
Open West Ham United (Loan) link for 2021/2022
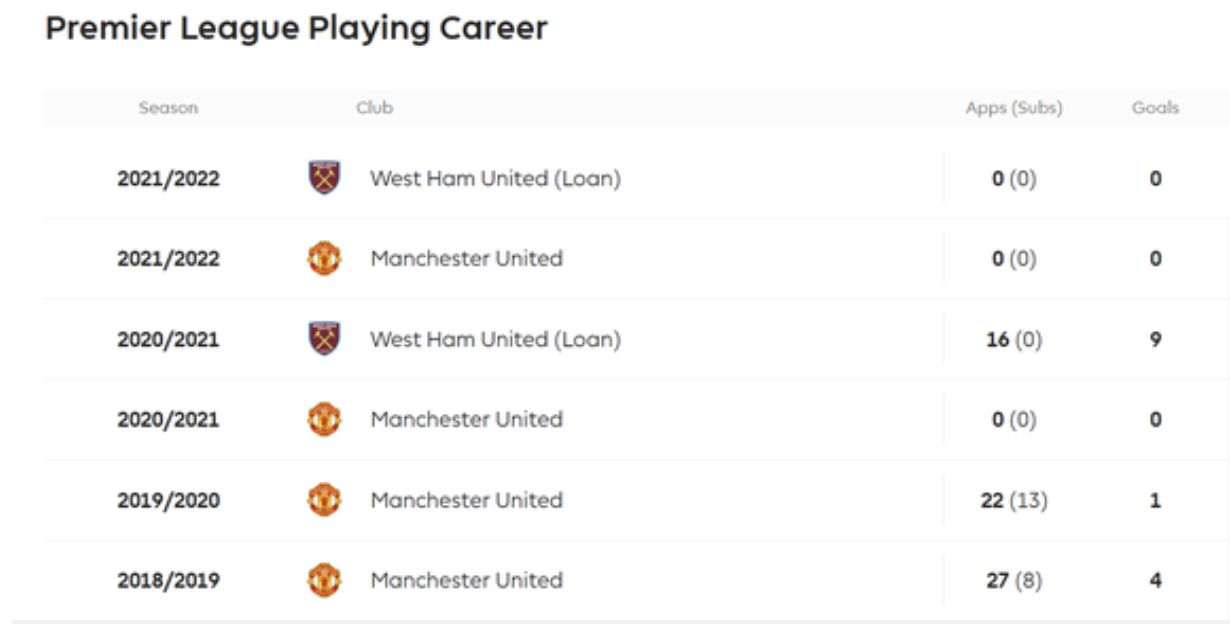pyautogui.click(x=495, y=179)
